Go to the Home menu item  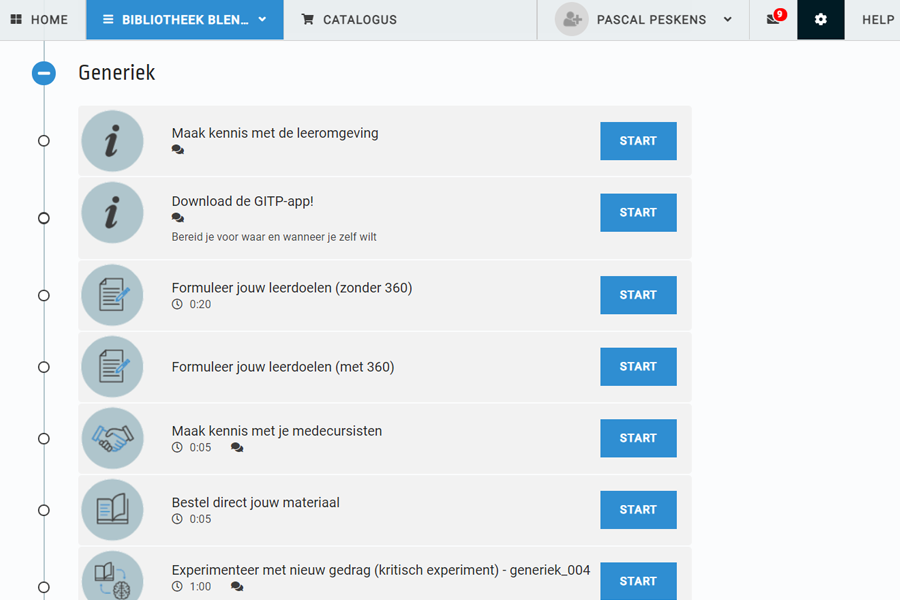click(x=39, y=20)
